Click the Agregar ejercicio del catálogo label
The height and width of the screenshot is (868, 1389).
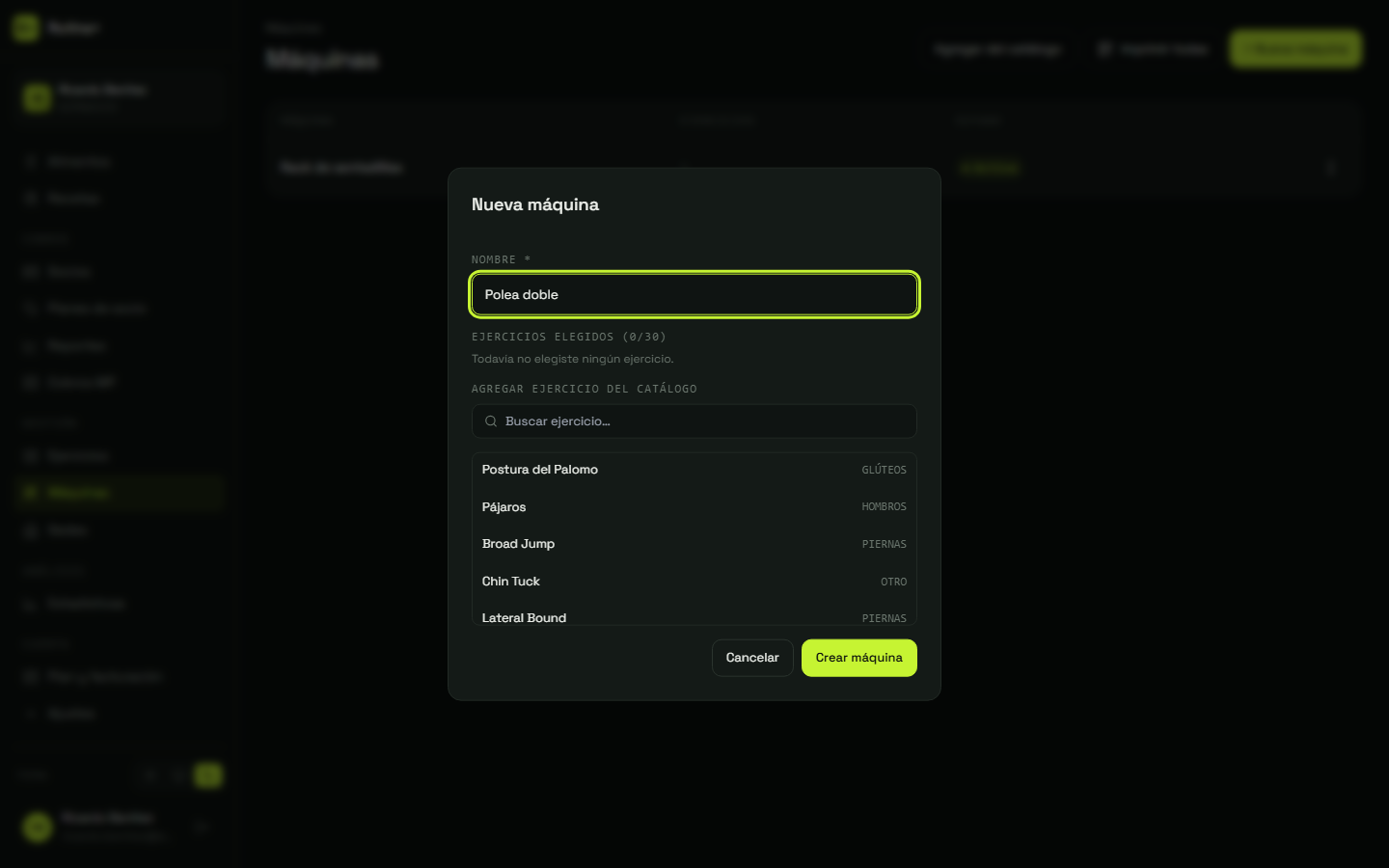pos(585,389)
